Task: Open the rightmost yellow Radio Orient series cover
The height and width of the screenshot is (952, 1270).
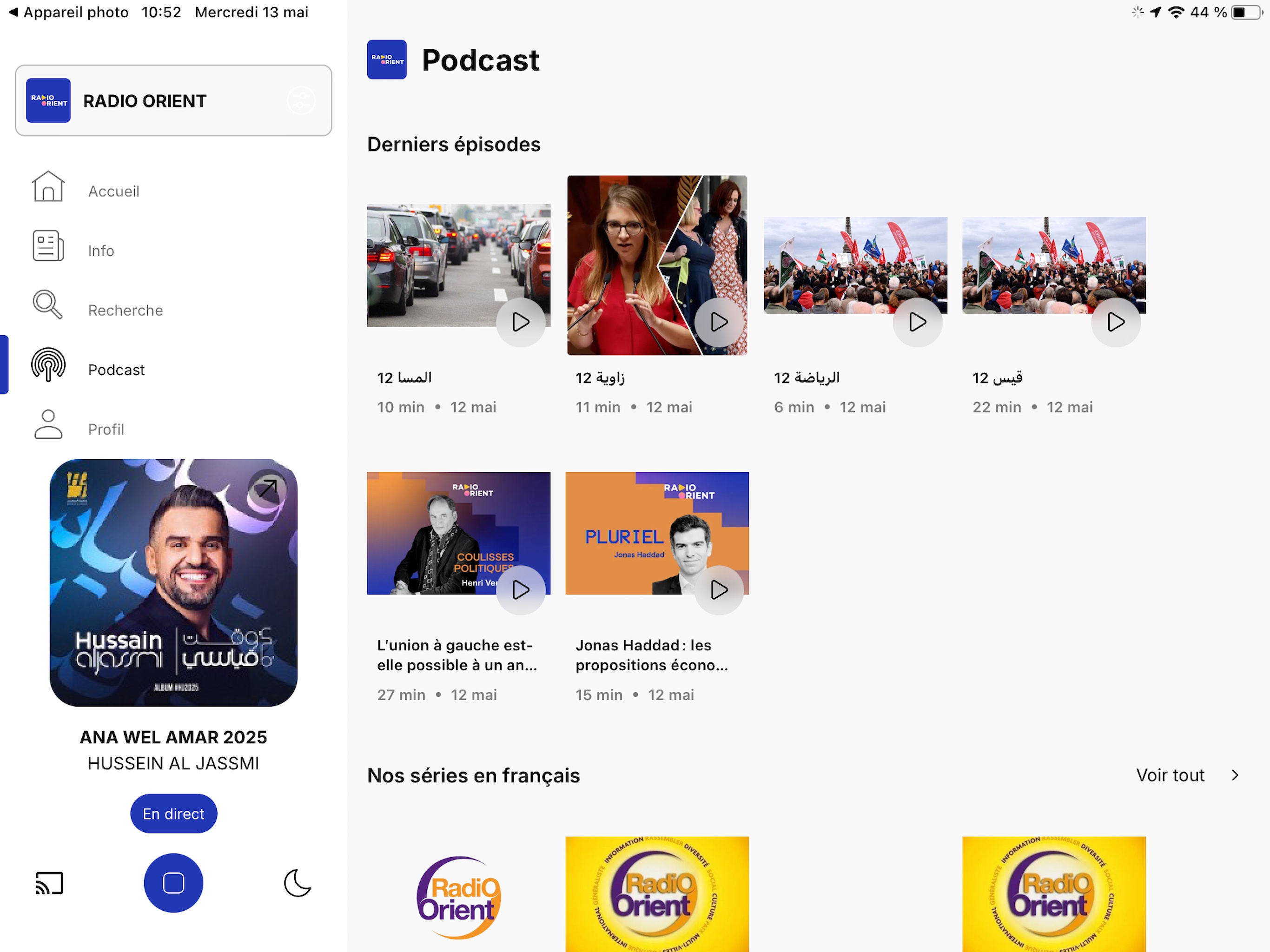Action: (1054, 894)
